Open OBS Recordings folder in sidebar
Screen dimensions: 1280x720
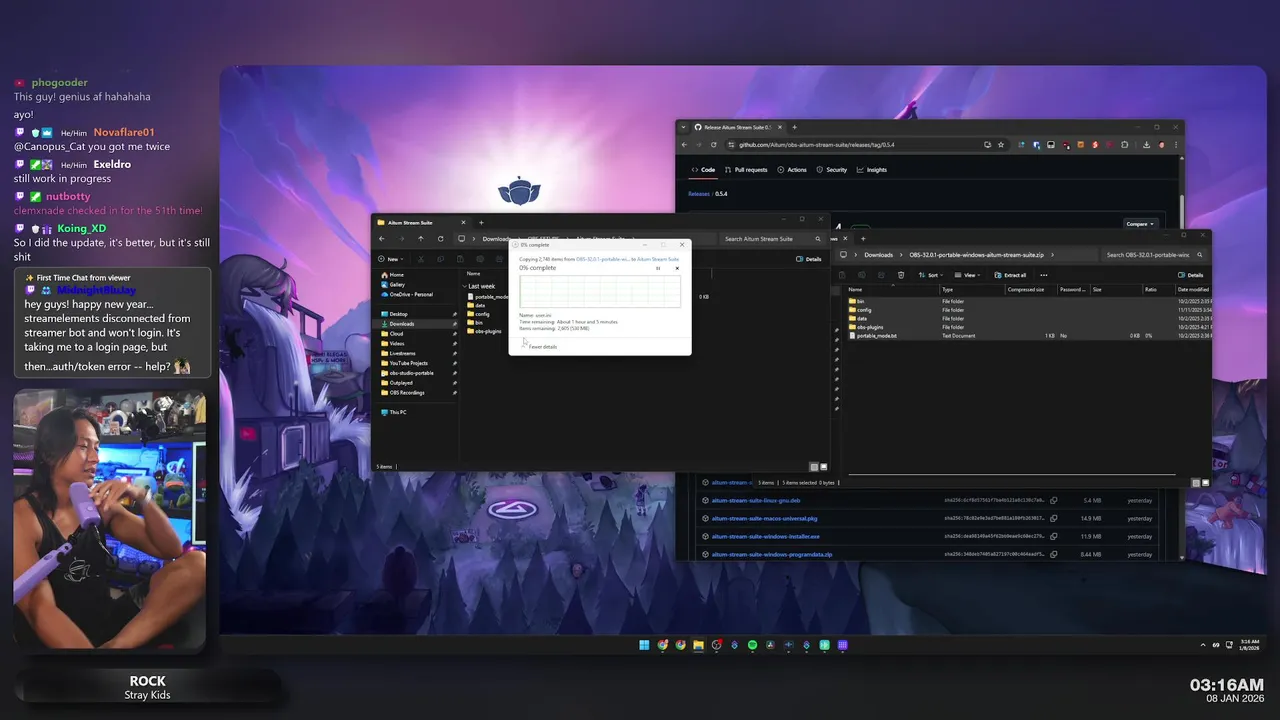pos(404,393)
